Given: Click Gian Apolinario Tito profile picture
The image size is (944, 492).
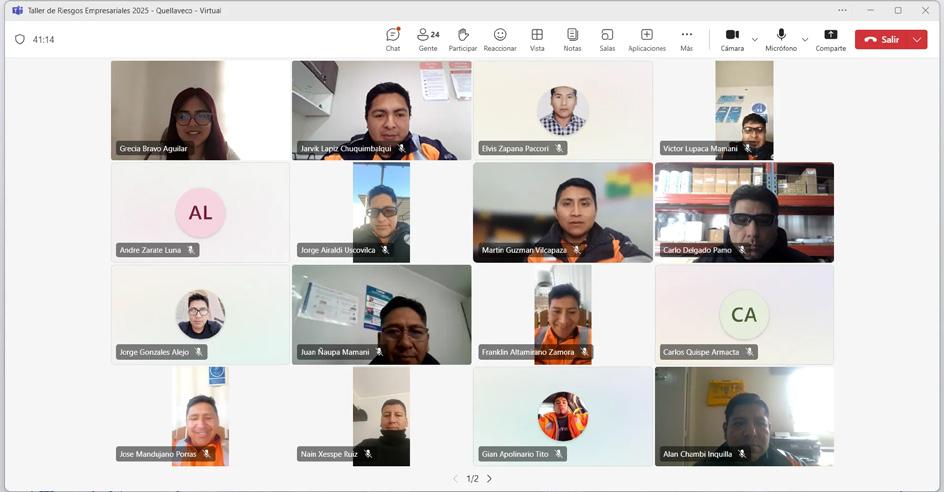Looking at the screenshot, I should [563, 416].
